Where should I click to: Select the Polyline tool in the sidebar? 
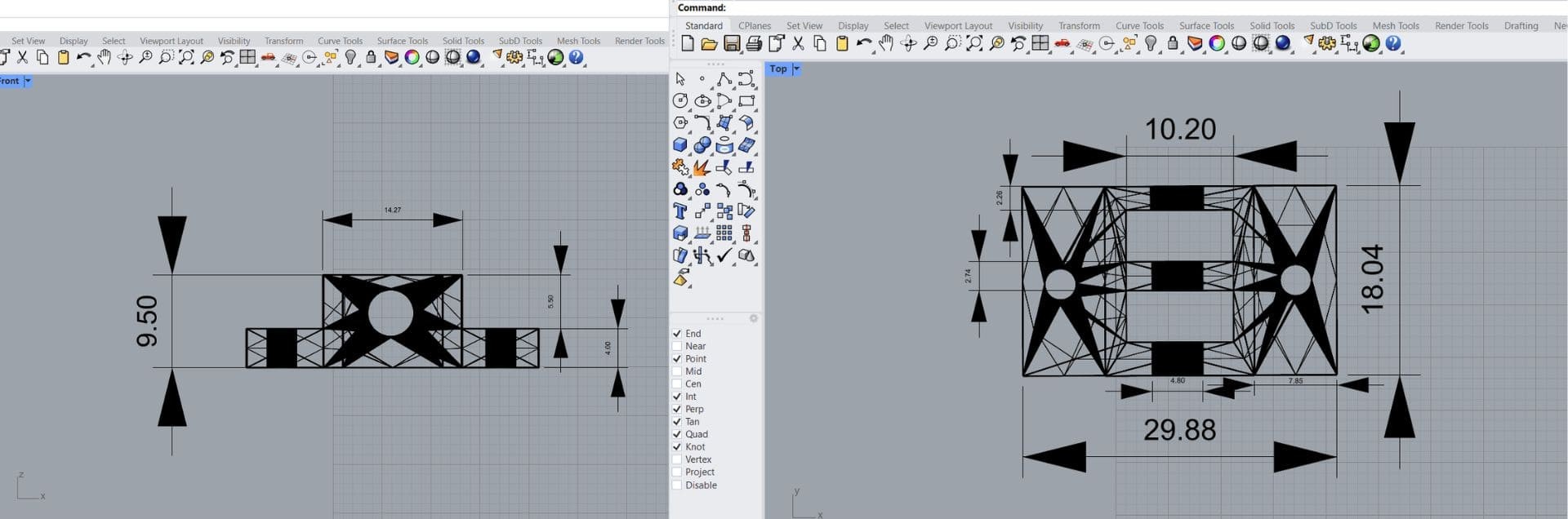click(724, 79)
